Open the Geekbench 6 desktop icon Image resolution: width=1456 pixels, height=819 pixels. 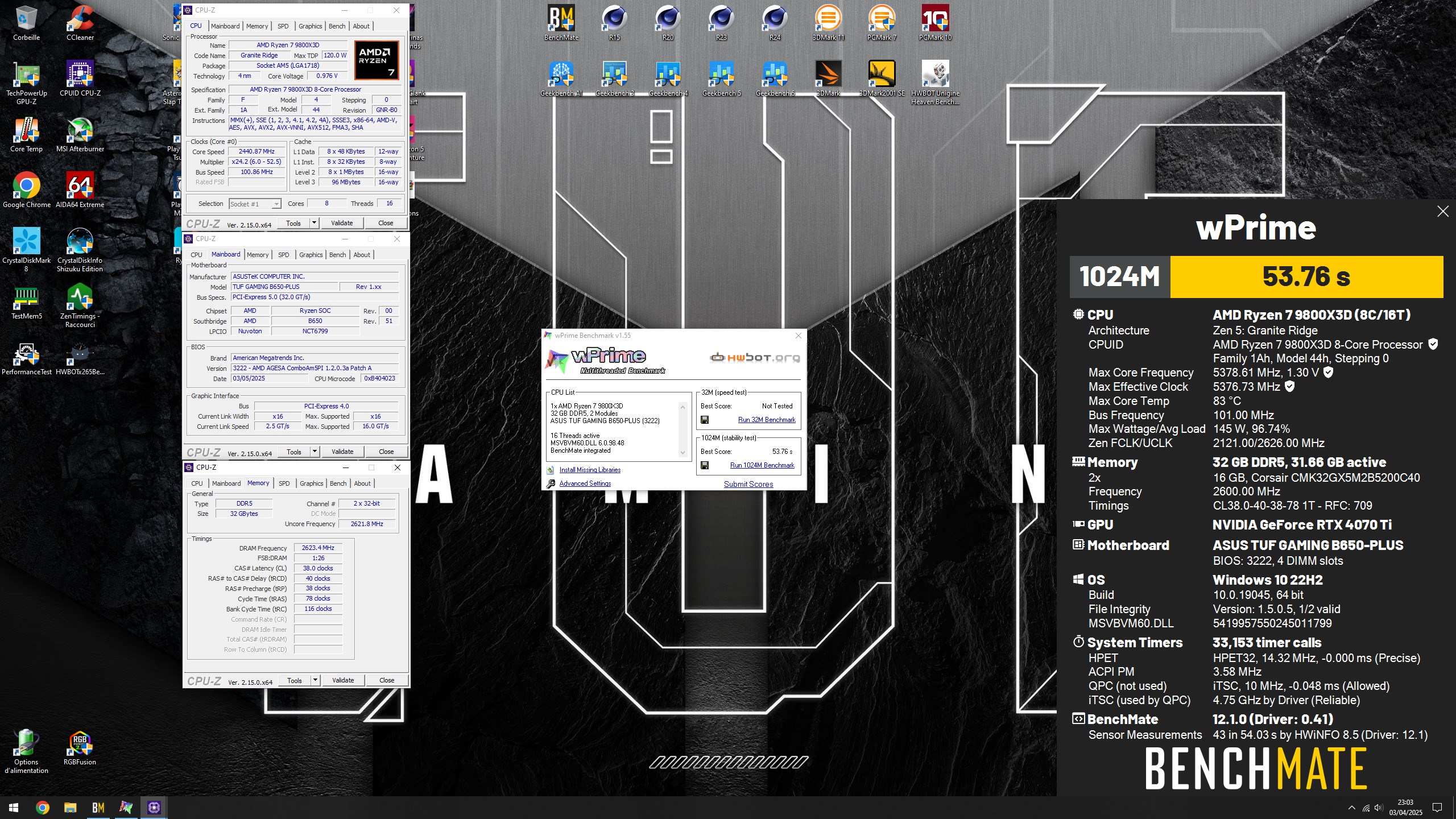[775, 78]
